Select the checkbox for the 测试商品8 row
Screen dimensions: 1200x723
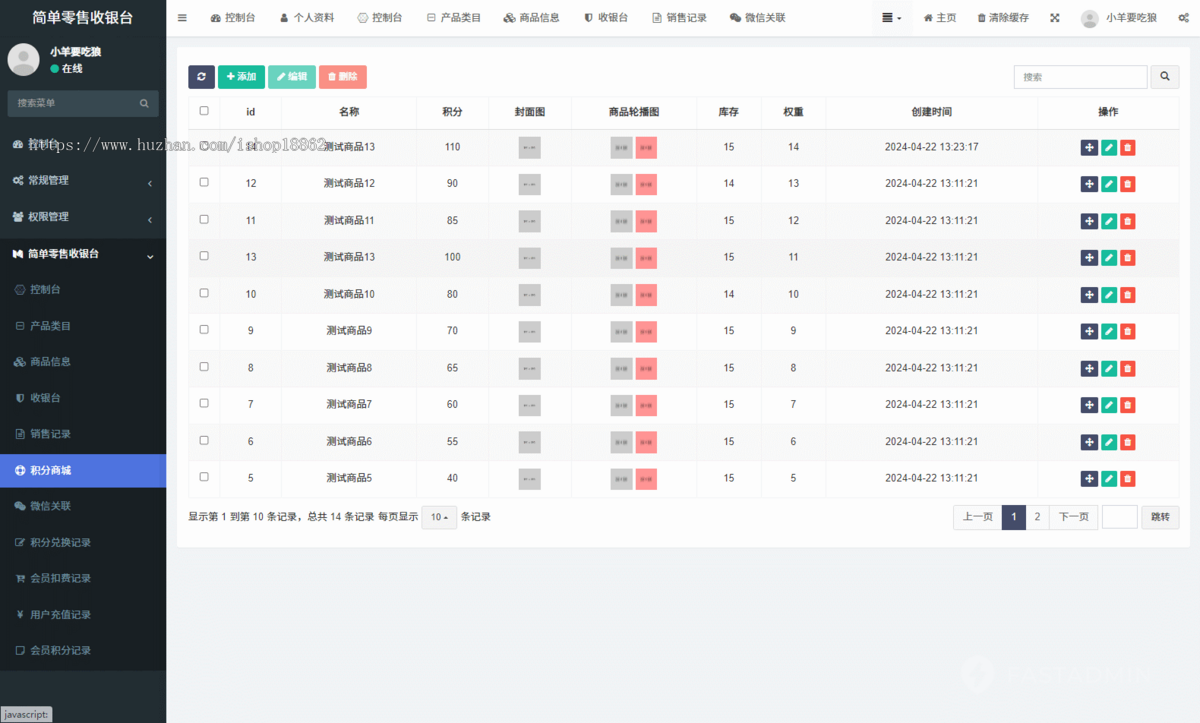[x=204, y=367]
